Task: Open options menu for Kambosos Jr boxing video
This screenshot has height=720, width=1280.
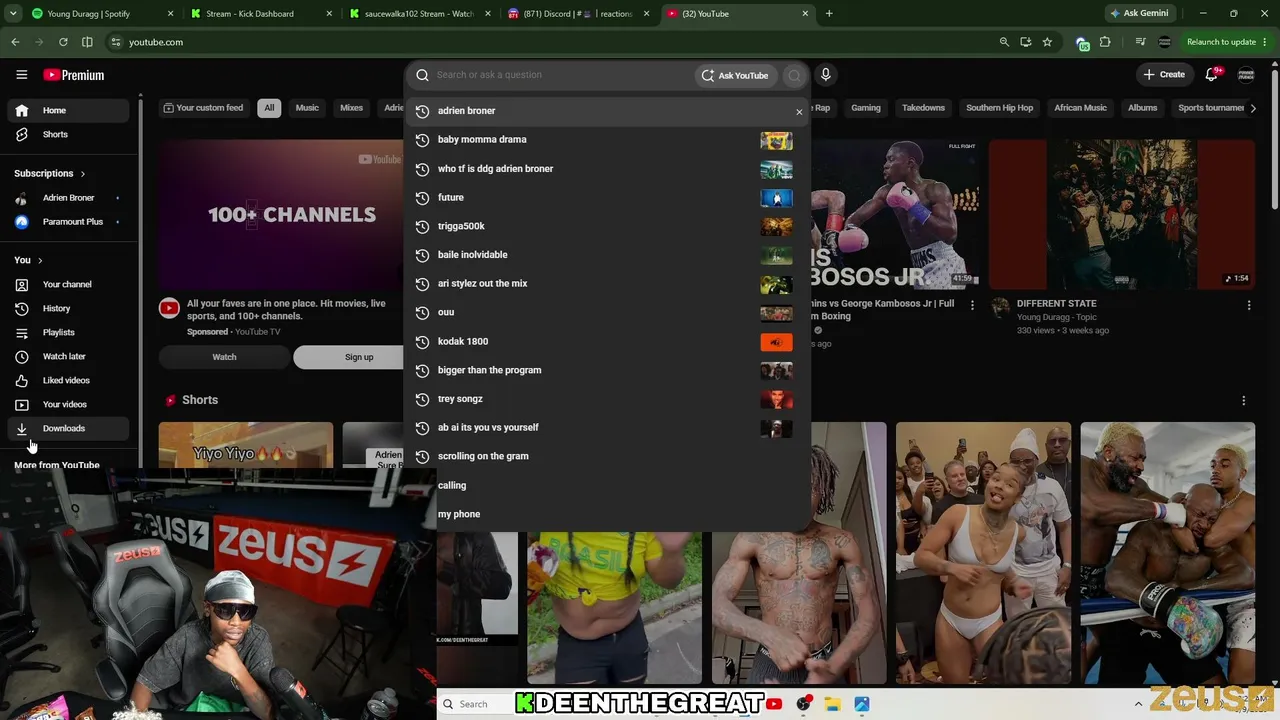Action: click(x=972, y=305)
